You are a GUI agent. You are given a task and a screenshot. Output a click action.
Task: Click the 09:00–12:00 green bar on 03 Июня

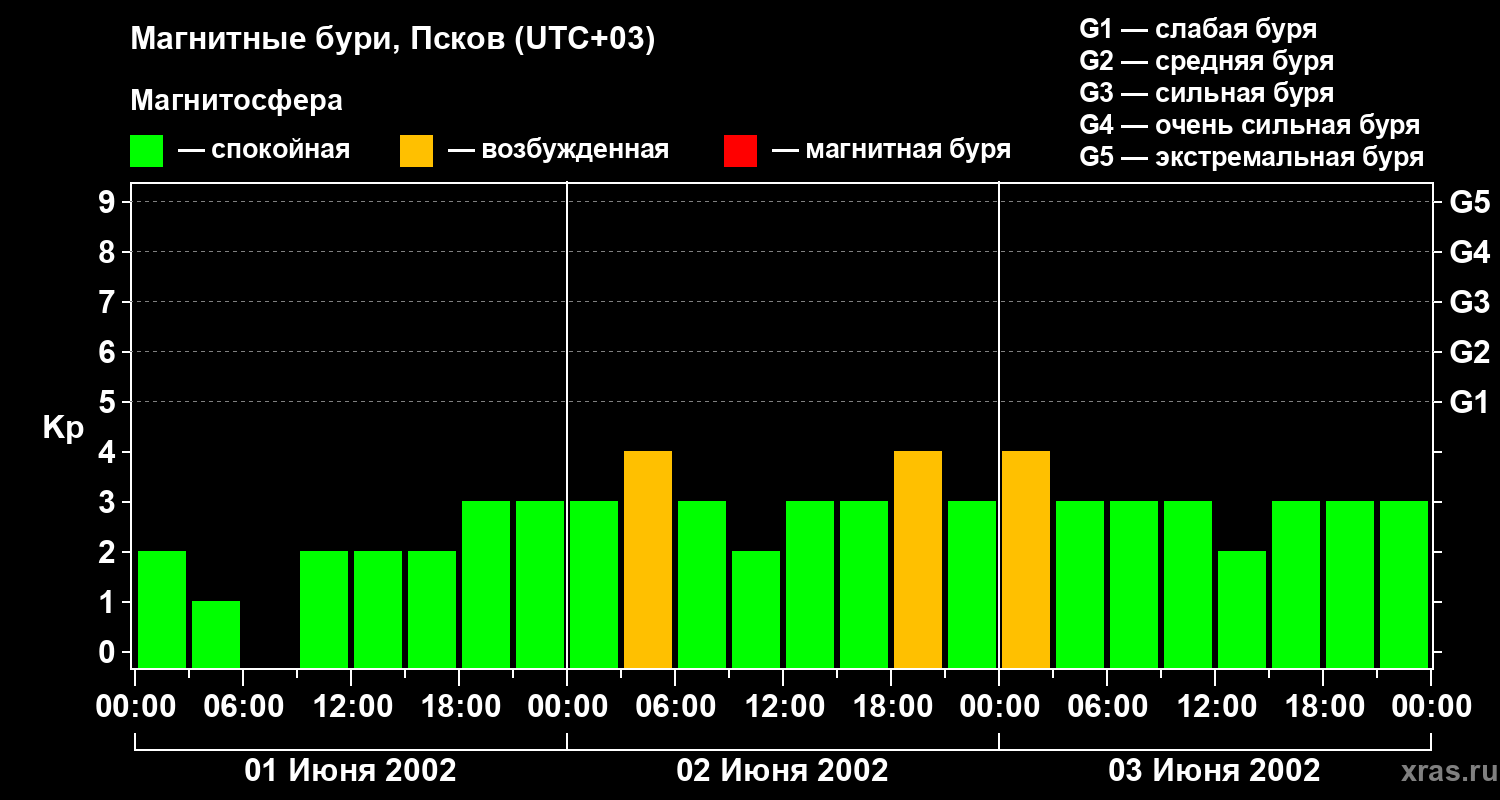click(x=1188, y=584)
